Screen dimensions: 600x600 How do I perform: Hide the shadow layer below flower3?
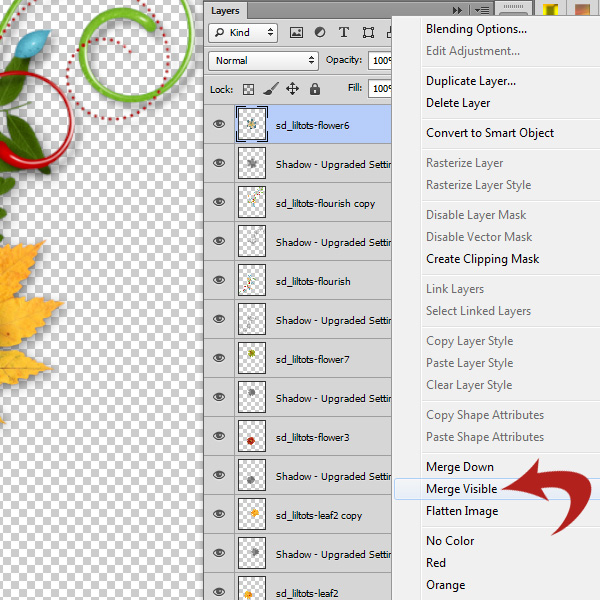pyautogui.click(x=219, y=475)
